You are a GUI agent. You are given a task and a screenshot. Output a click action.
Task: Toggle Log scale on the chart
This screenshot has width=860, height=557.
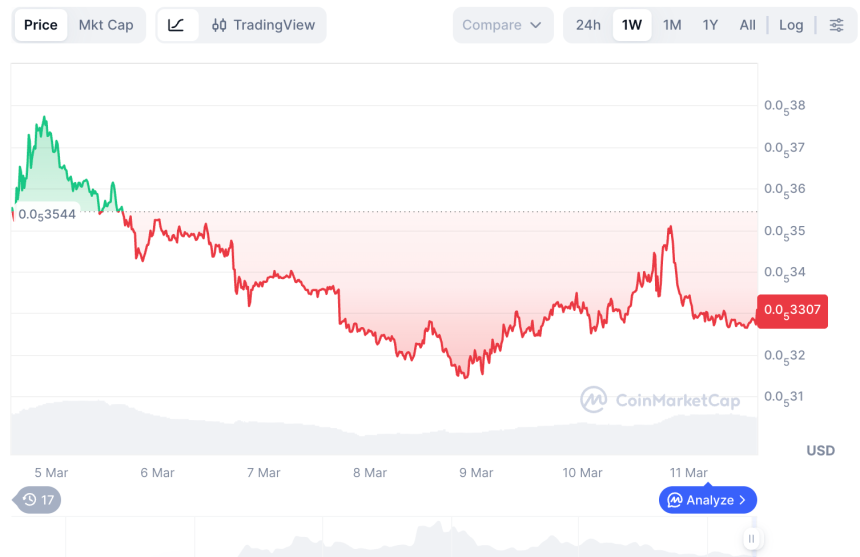[791, 25]
